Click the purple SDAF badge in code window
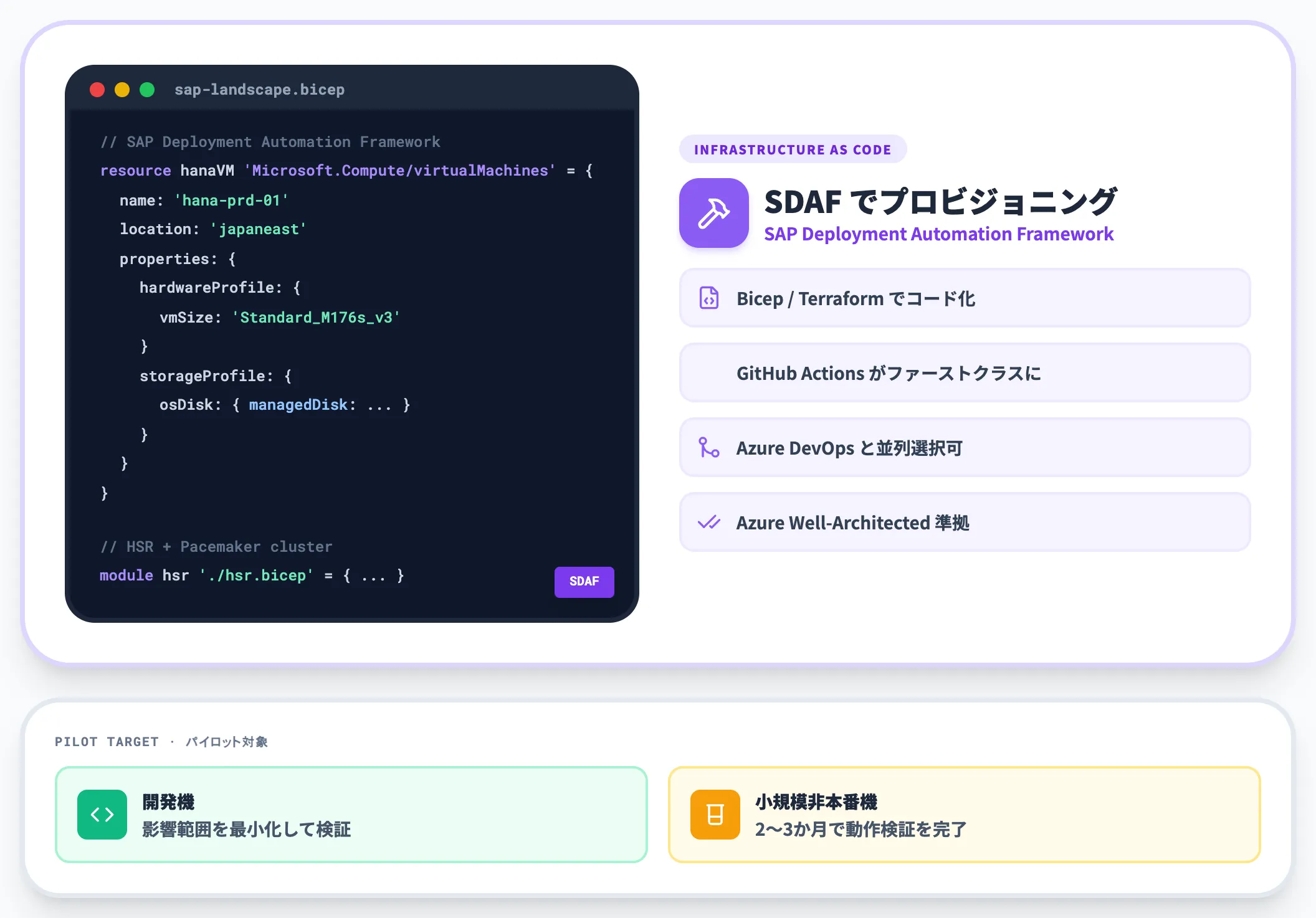 584,582
